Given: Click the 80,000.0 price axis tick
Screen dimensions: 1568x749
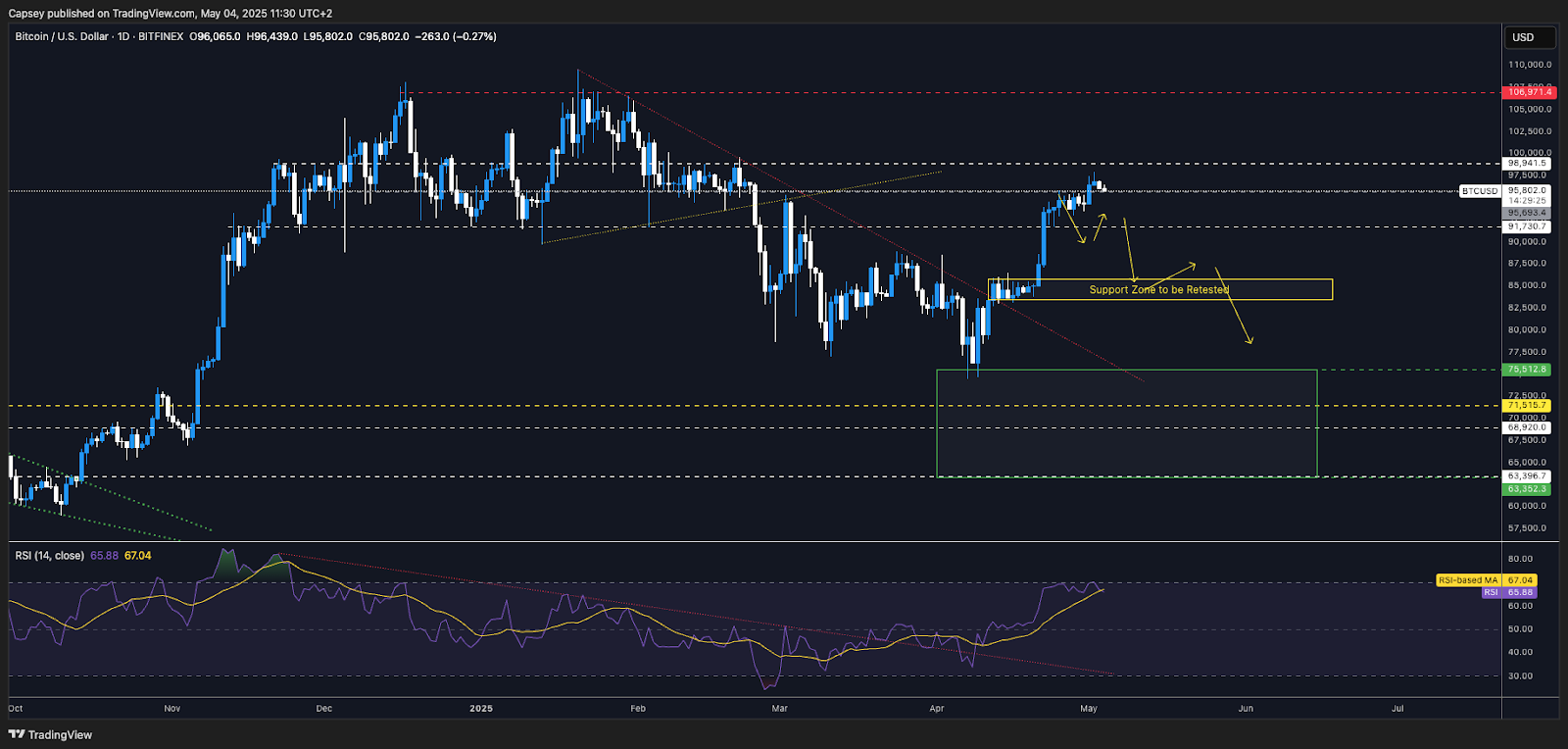Looking at the screenshot, I should pyautogui.click(x=1529, y=329).
